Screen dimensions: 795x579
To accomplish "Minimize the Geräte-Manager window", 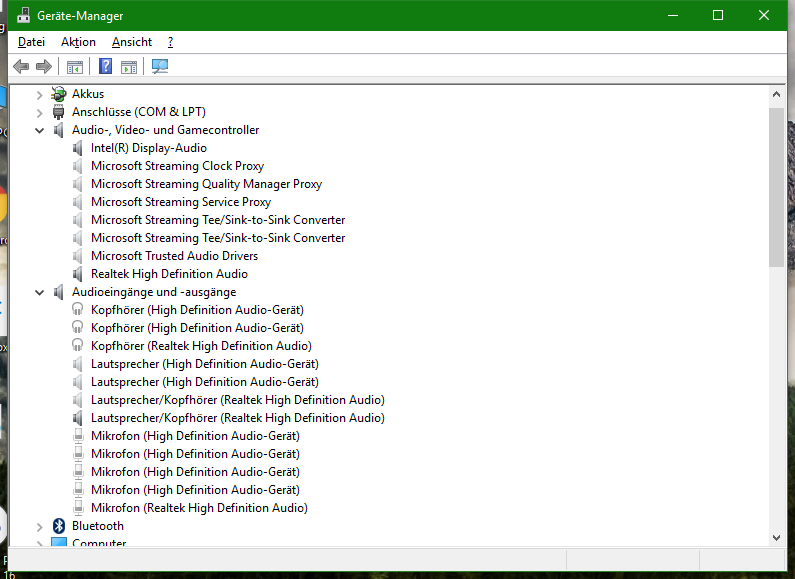I will tap(673, 15).
